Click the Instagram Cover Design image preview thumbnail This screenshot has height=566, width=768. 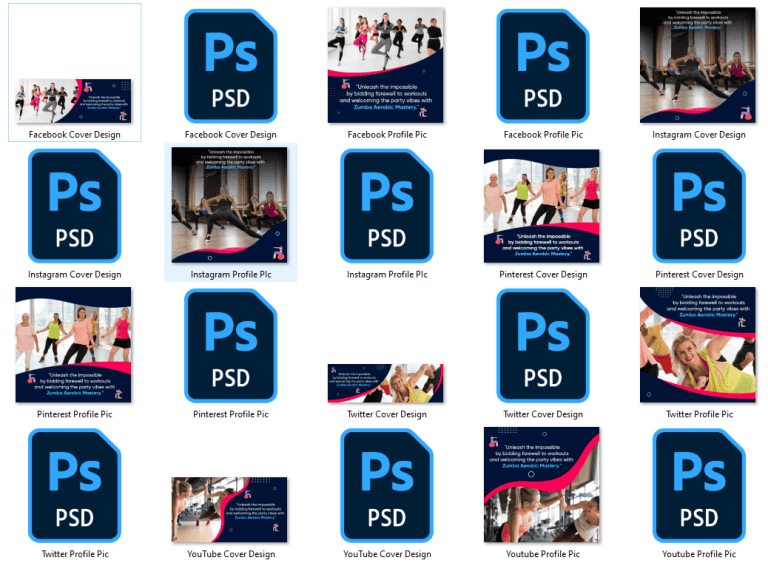pos(697,65)
